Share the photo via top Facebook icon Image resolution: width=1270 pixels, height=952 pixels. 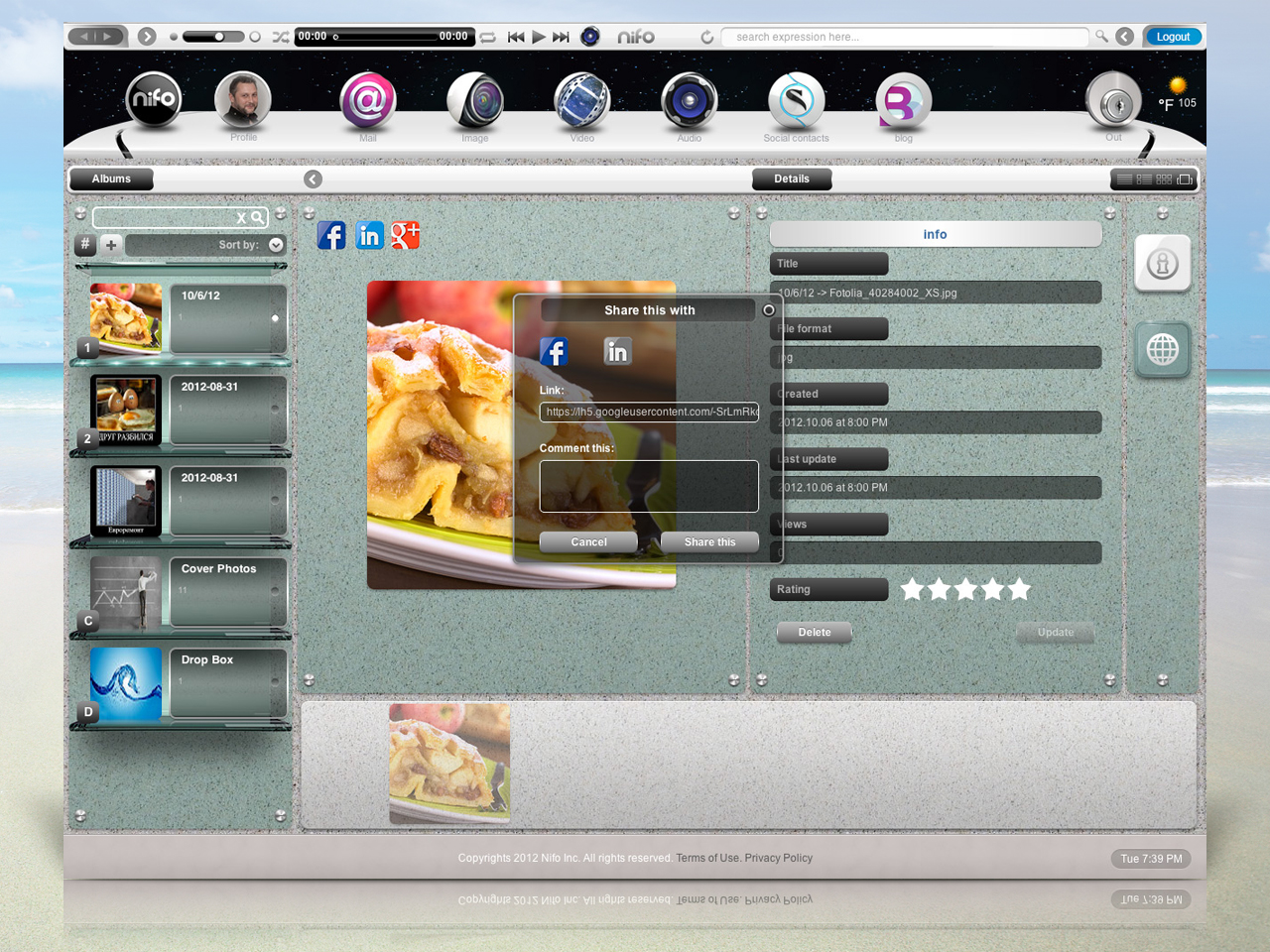(x=331, y=235)
